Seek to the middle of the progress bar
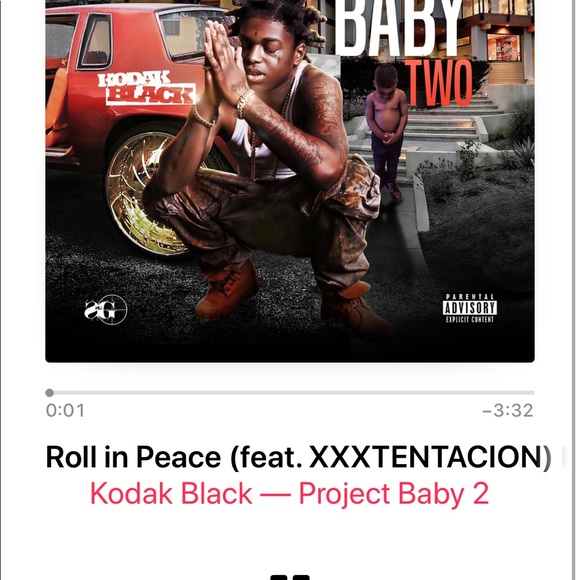The width and height of the screenshot is (580, 580). 290,393
